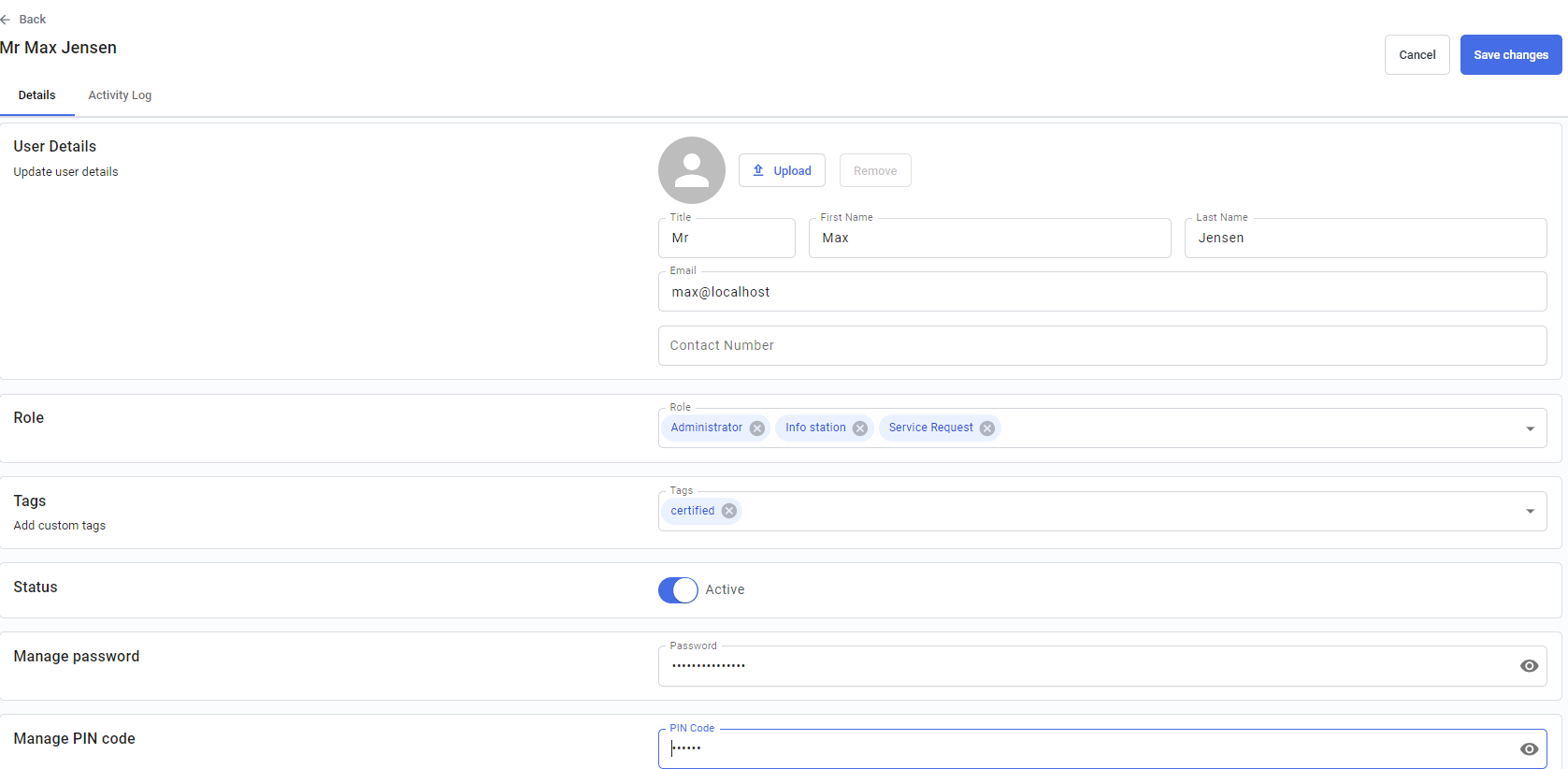Reveal PIN code with the eye icon
Viewport: 1568px width, 769px height.
(1529, 748)
